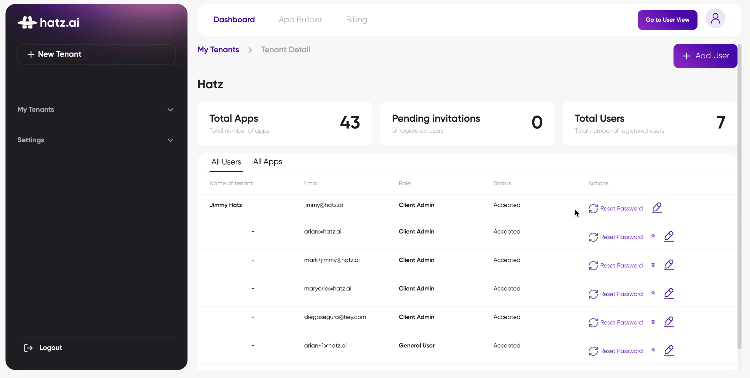
Task: Click the 'Hatz' tenant heading
Action: (x=210, y=84)
